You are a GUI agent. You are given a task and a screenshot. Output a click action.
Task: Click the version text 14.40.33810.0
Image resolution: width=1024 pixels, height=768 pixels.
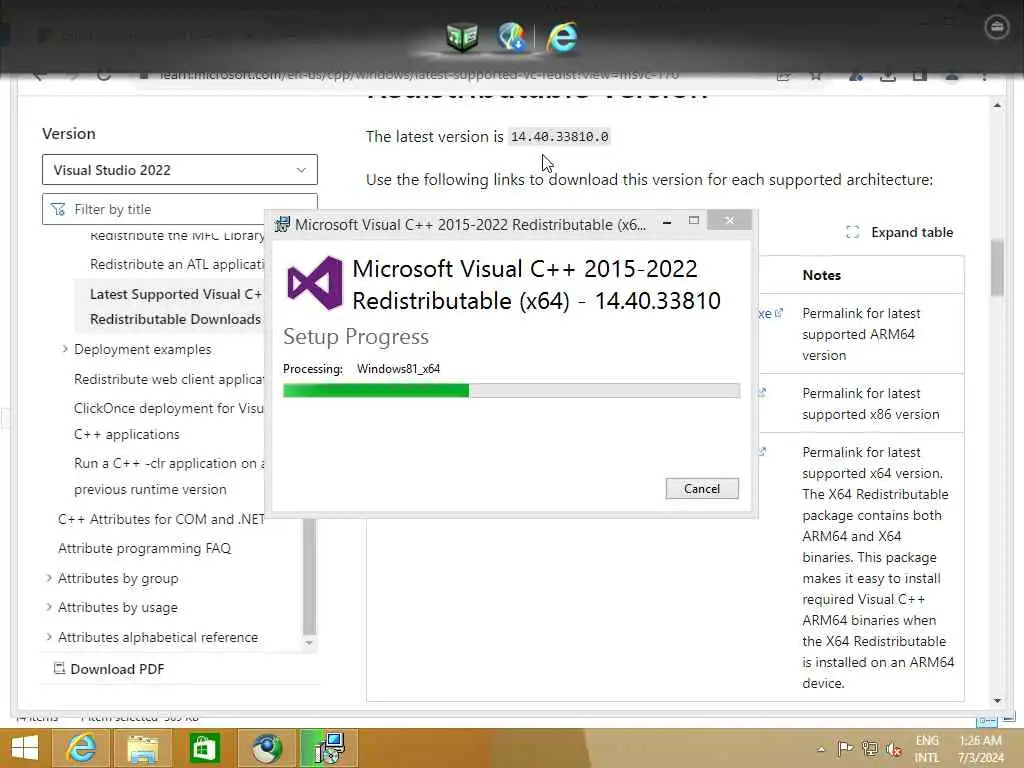pyautogui.click(x=560, y=136)
